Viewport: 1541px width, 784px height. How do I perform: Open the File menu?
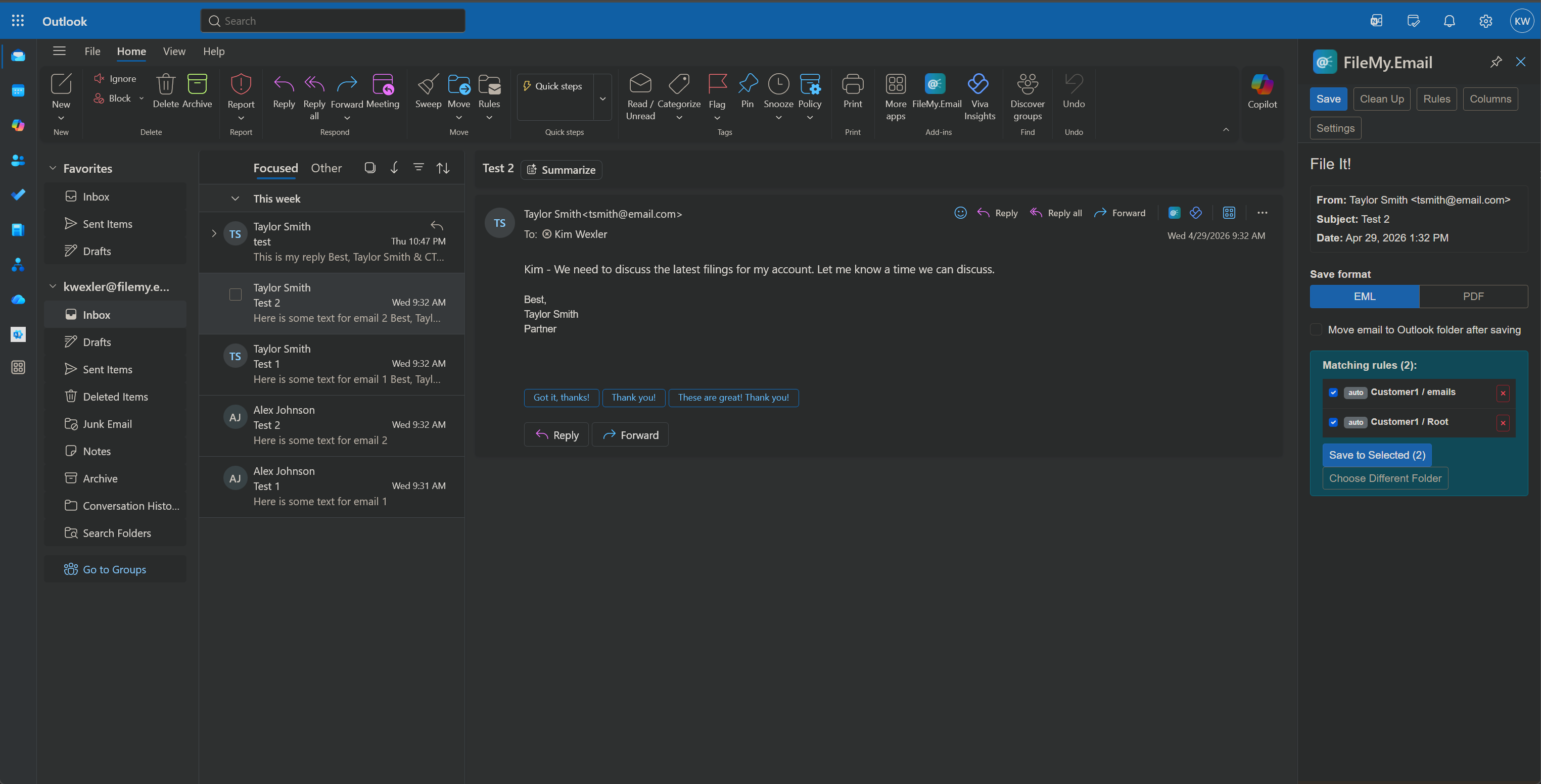coord(92,52)
